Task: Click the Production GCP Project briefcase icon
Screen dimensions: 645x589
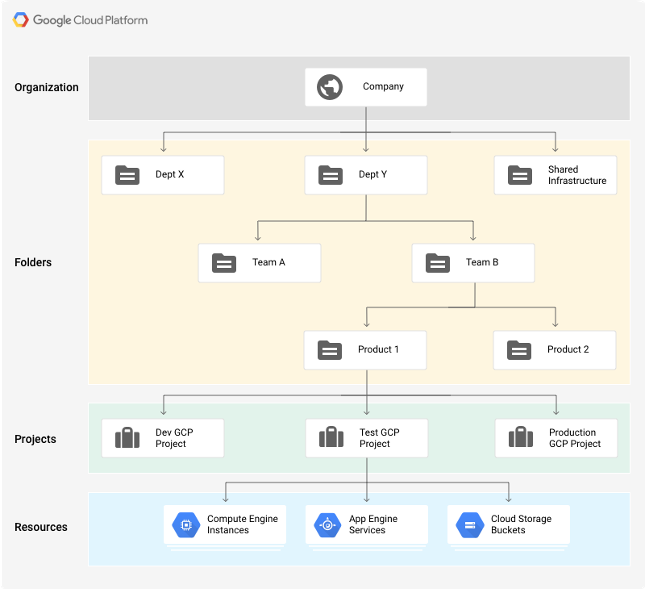Action: click(521, 436)
